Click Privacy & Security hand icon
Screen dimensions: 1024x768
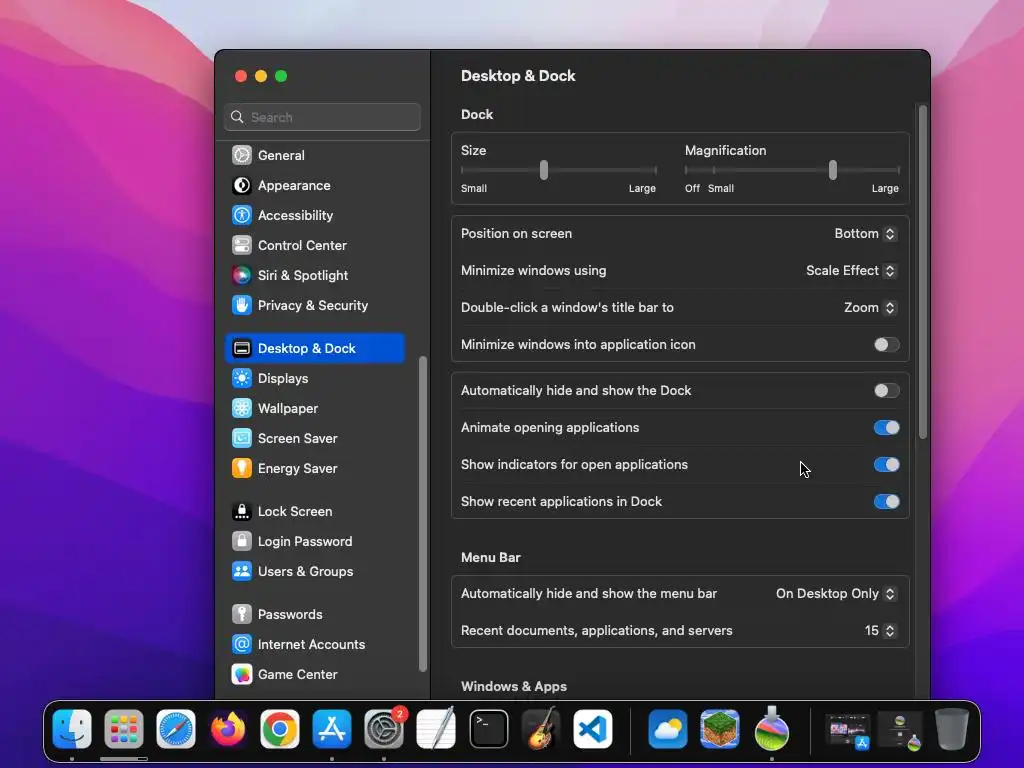click(x=242, y=306)
